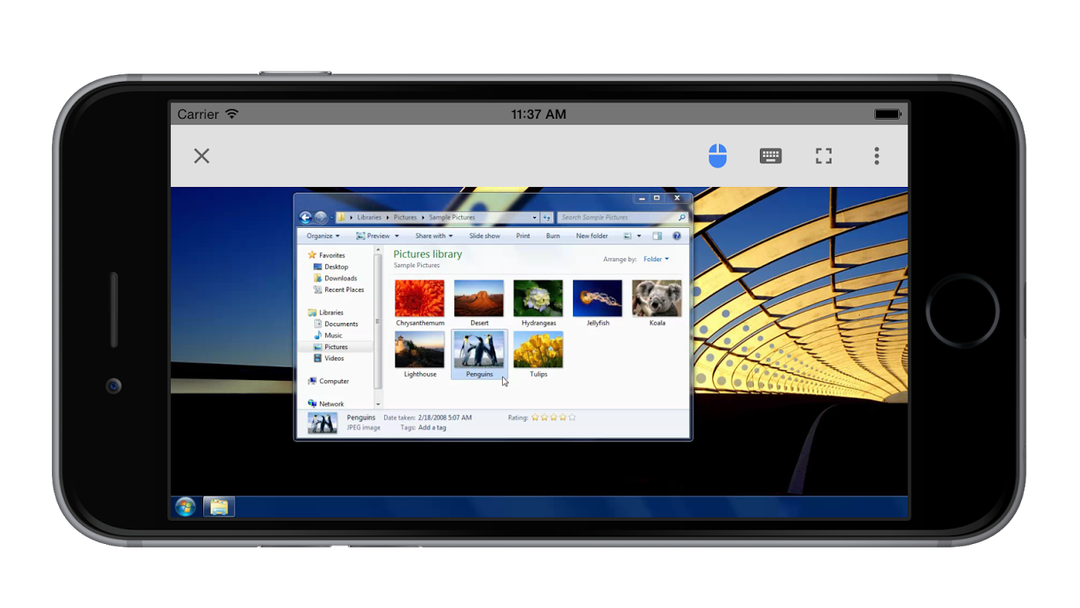
Task: Click Burn on the Explorer toolbar
Action: [x=553, y=235]
